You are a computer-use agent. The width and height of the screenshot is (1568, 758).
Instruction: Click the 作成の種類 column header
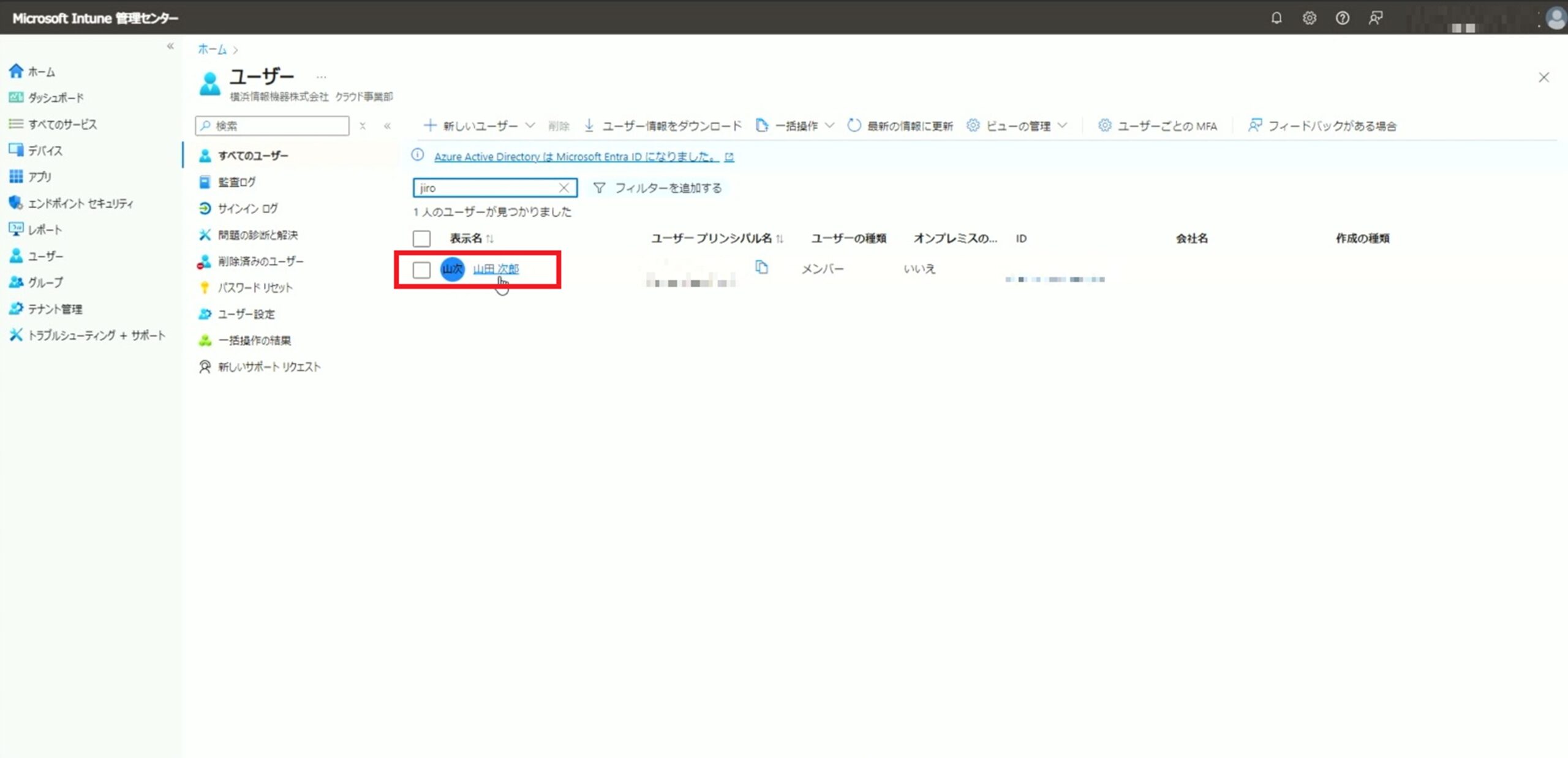click(x=1362, y=238)
